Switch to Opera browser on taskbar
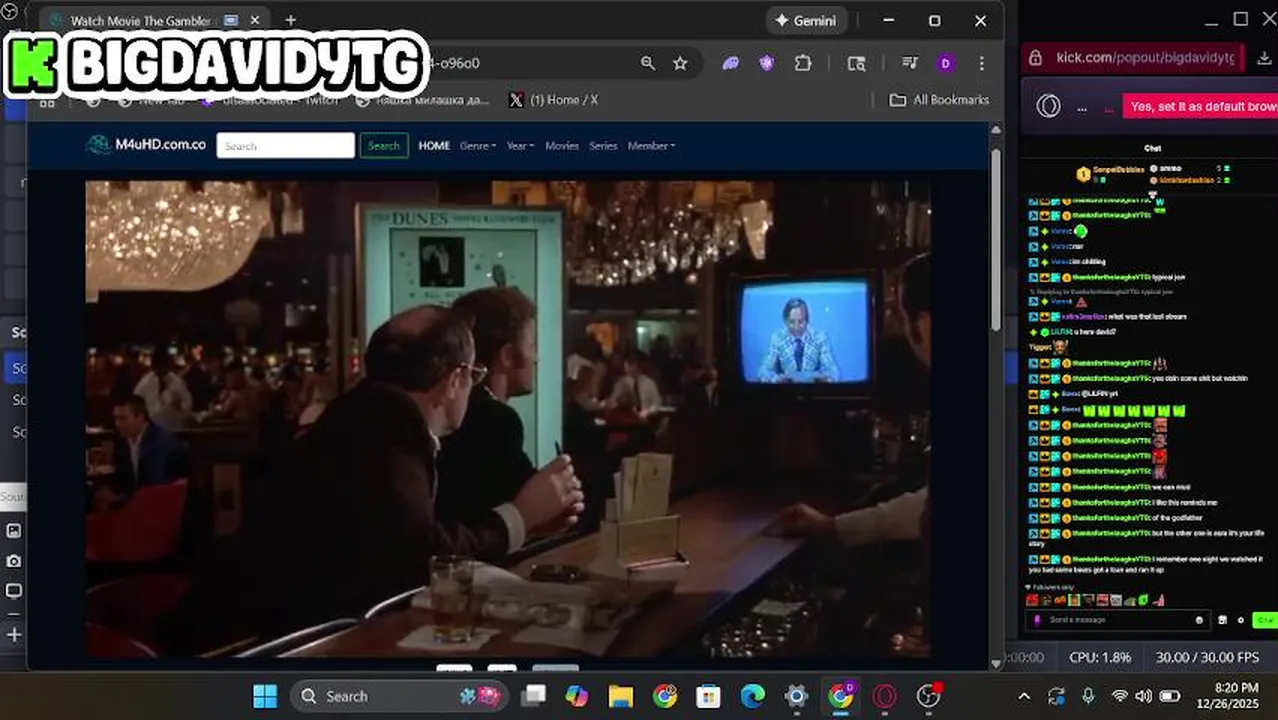1278x720 pixels. click(885, 696)
